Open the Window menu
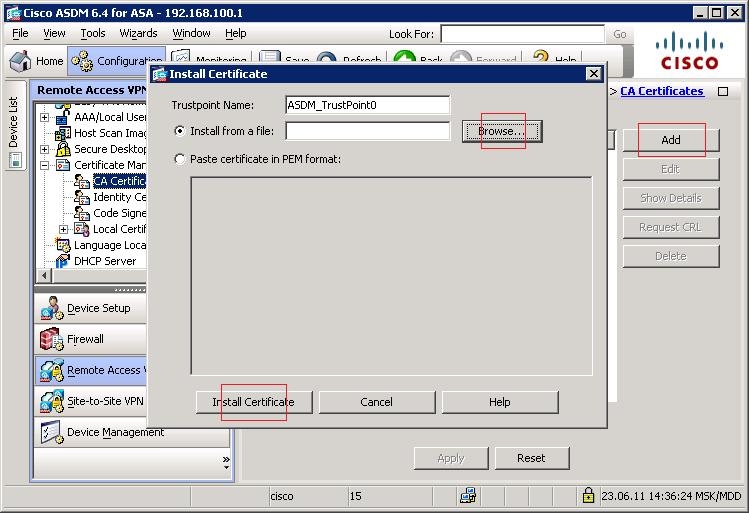749x513 pixels. click(x=191, y=33)
